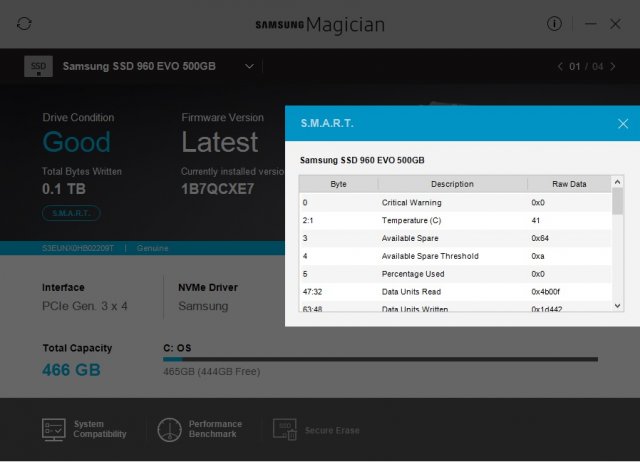The image size is (640, 462).
Task: Click the serial number S3EUNX0HB02209T
Action: coord(78,248)
